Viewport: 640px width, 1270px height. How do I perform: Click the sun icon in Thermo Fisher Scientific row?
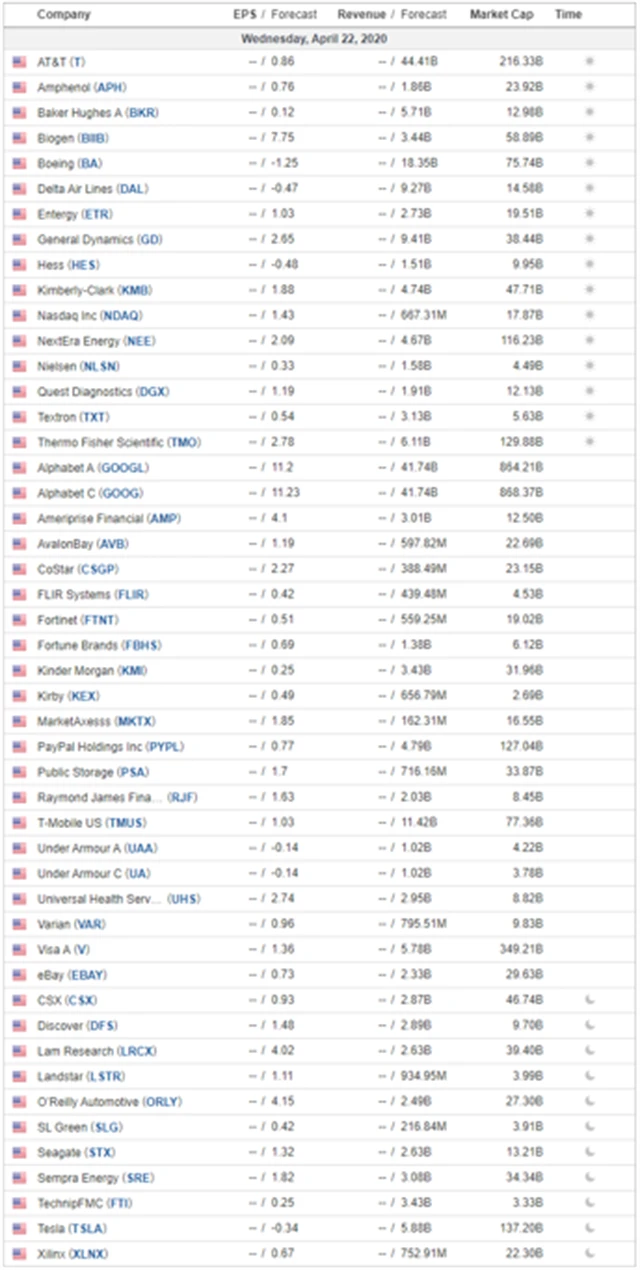click(590, 442)
